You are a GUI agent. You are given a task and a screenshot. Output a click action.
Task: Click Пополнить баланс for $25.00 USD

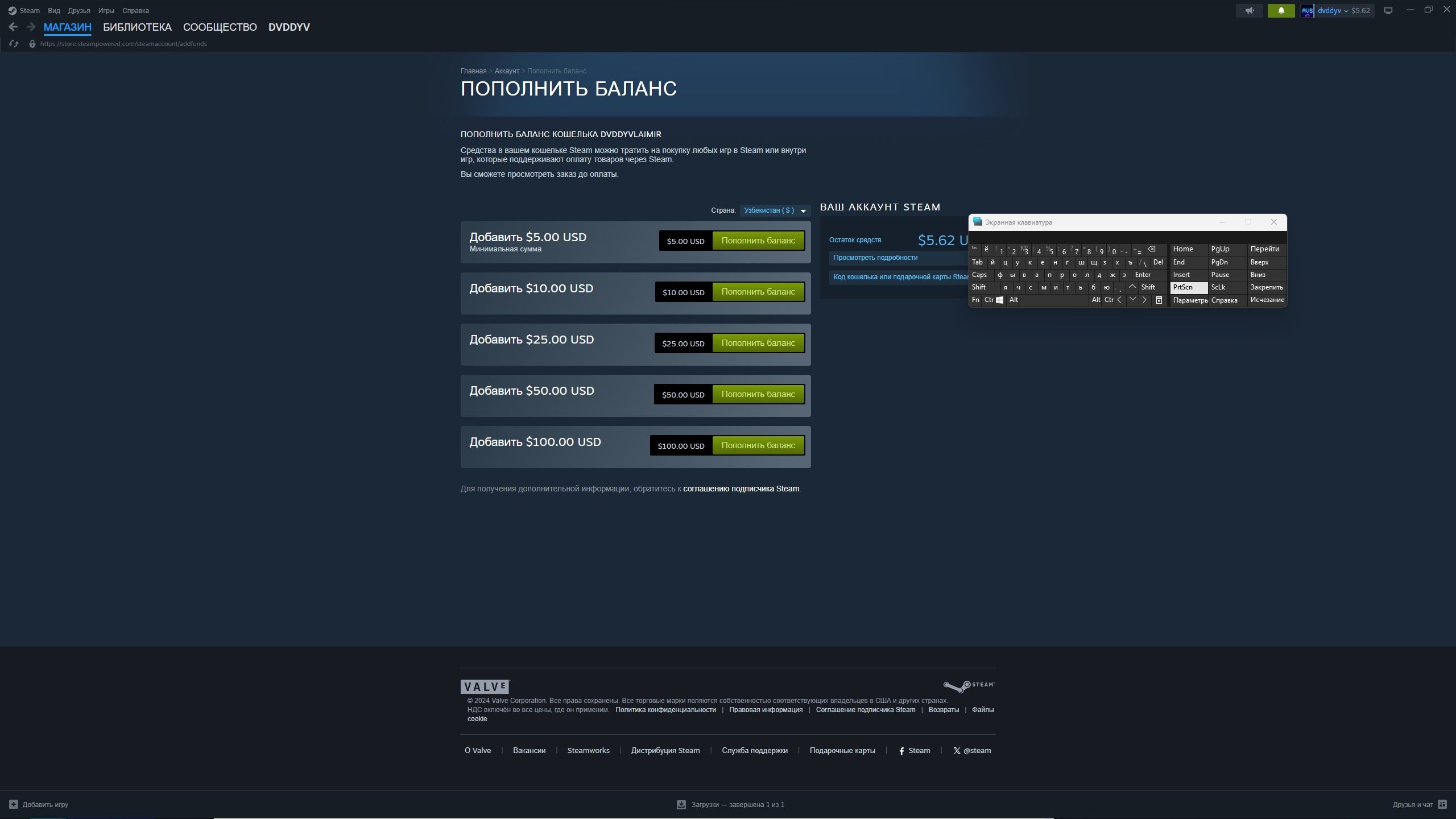point(758,343)
